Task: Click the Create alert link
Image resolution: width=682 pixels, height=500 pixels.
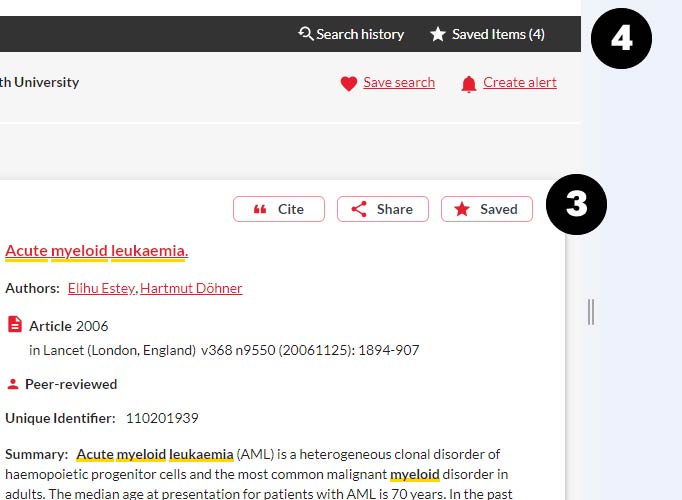Action: tap(519, 83)
